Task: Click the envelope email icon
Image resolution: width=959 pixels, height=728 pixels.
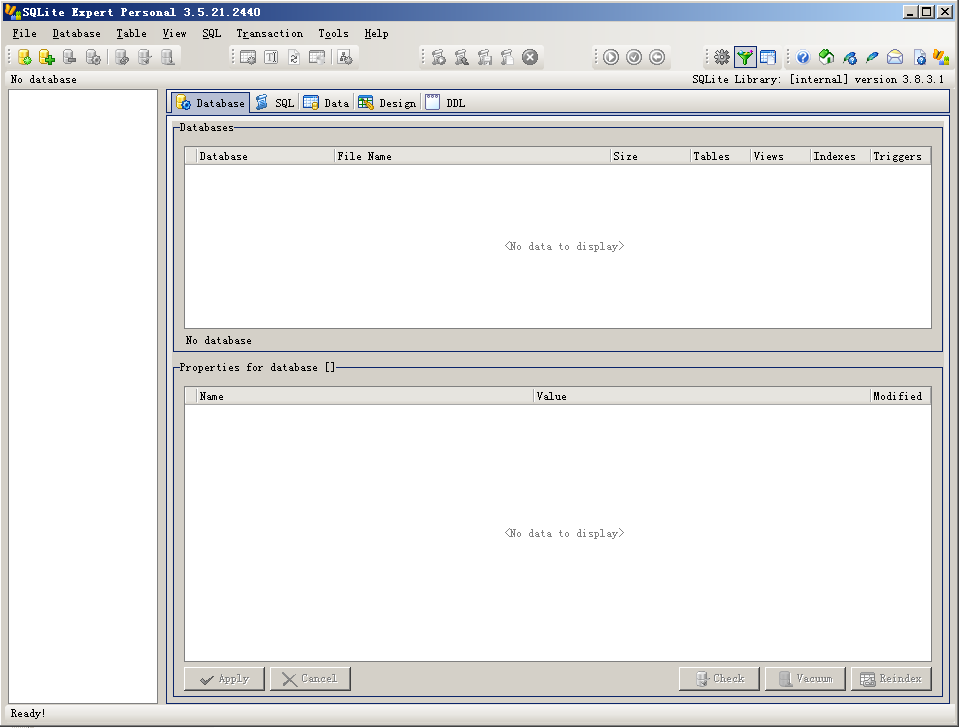Action: 895,57
